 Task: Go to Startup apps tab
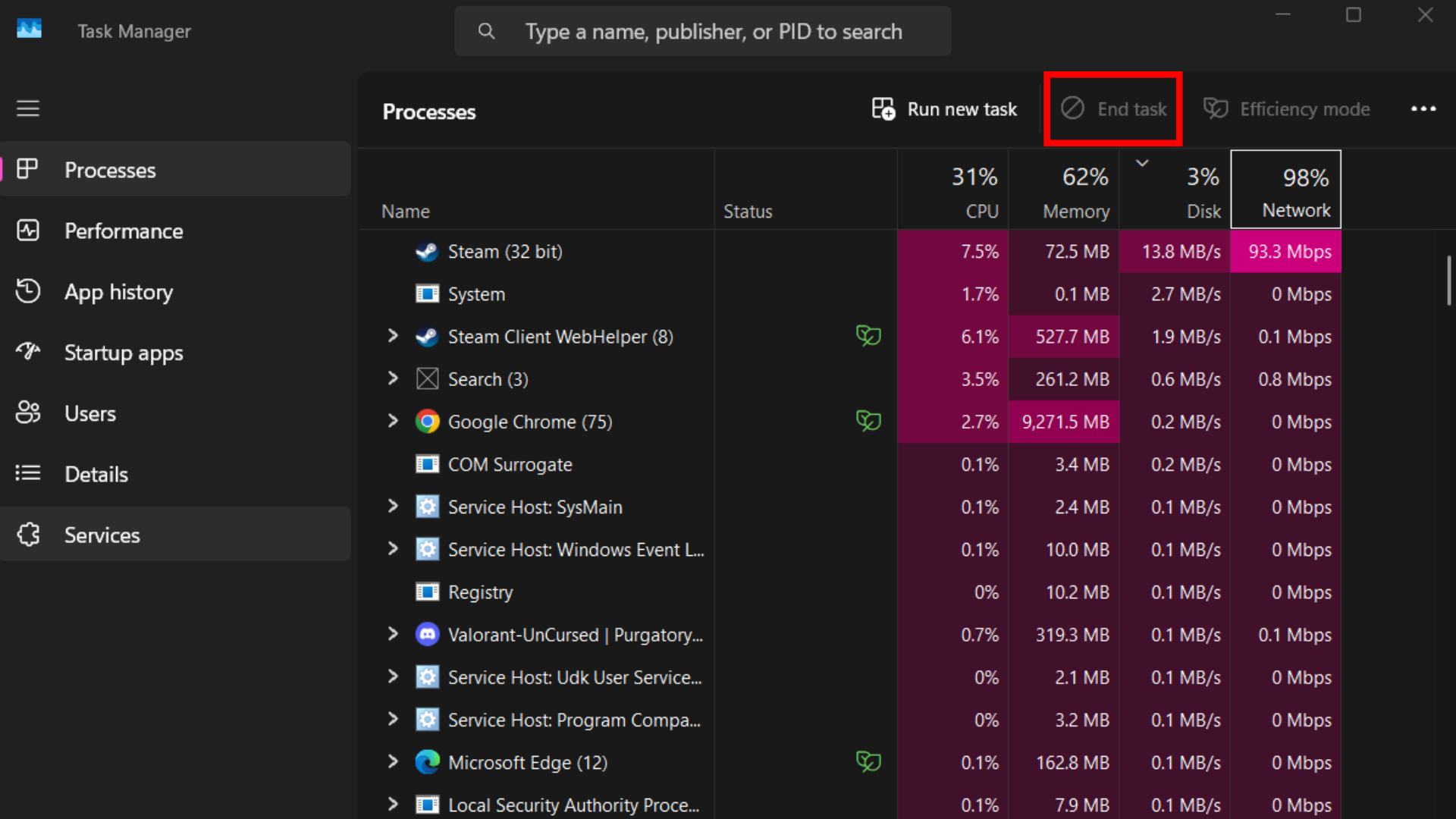pos(175,352)
